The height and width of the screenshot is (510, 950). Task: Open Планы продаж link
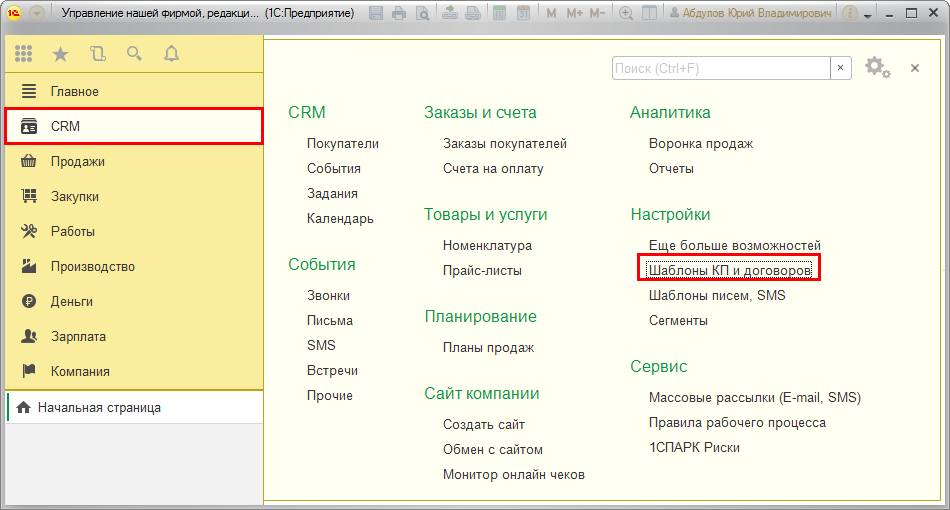coord(488,348)
